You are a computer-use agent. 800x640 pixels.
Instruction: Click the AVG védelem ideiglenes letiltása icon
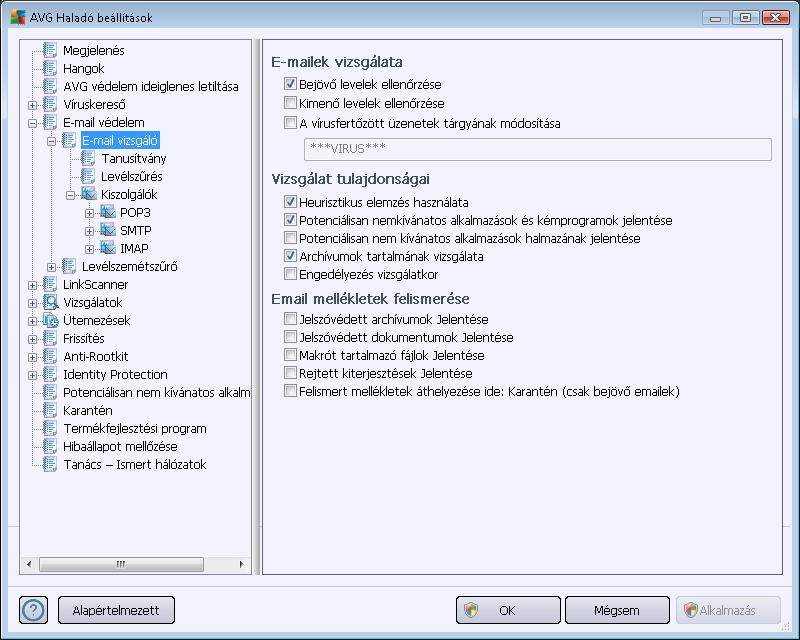50,86
